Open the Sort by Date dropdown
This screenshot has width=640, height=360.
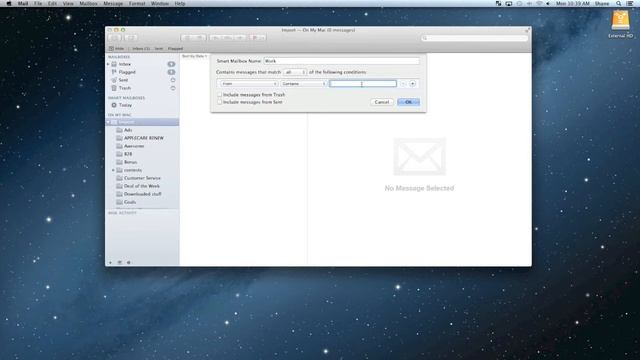pyautogui.click(x=195, y=56)
